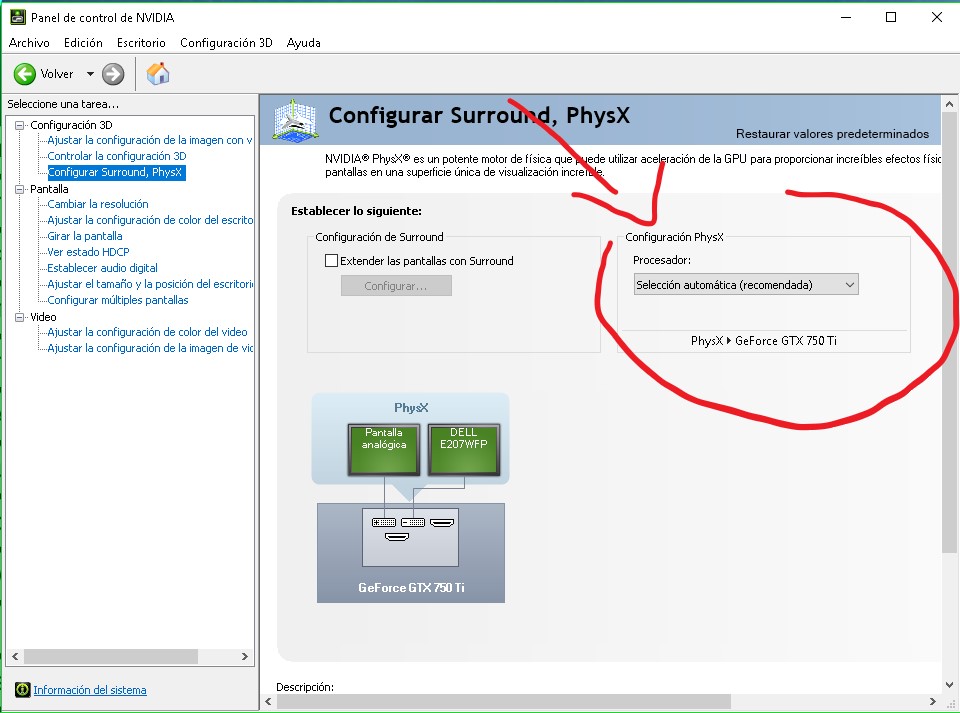
Task: Click Restaurar valores predeterminados link
Action: coord(832,134)
